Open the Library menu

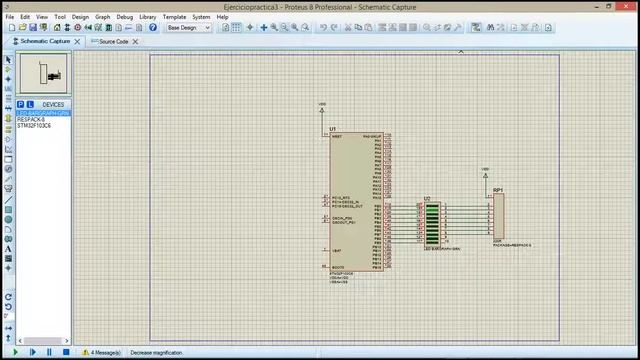tap(147, 17)
